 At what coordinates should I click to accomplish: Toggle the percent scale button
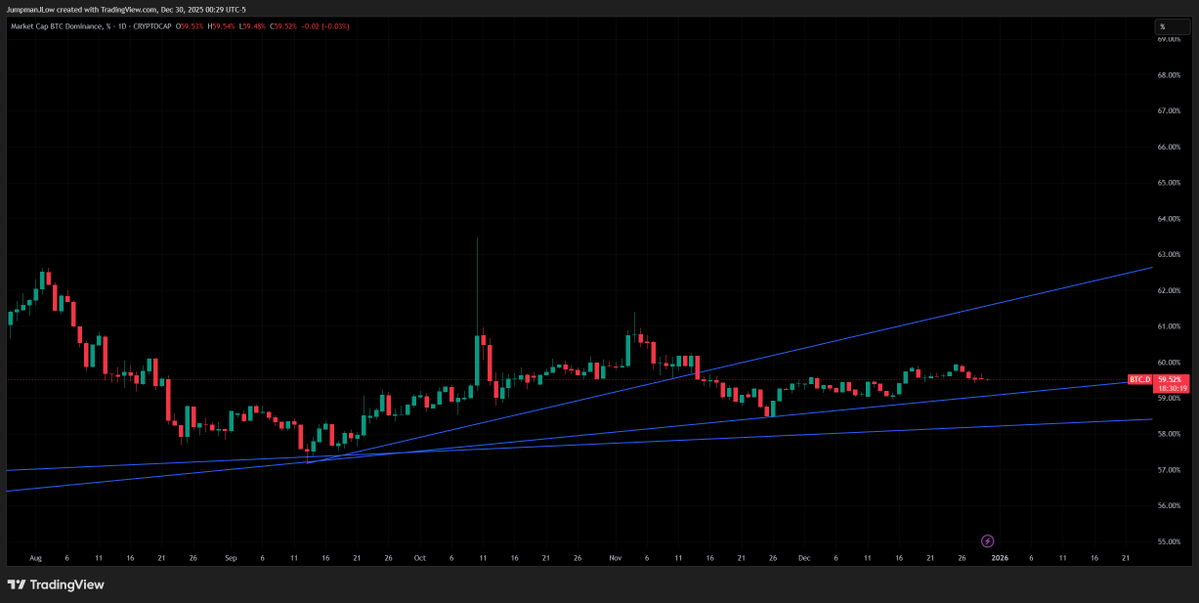[1173, 28]
